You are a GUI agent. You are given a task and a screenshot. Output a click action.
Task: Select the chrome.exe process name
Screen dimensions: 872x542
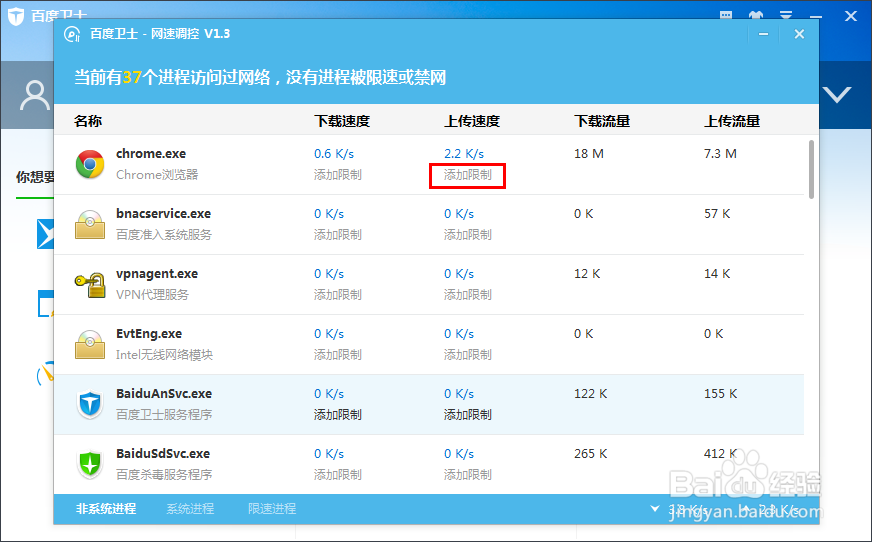(x=151, y=153)
